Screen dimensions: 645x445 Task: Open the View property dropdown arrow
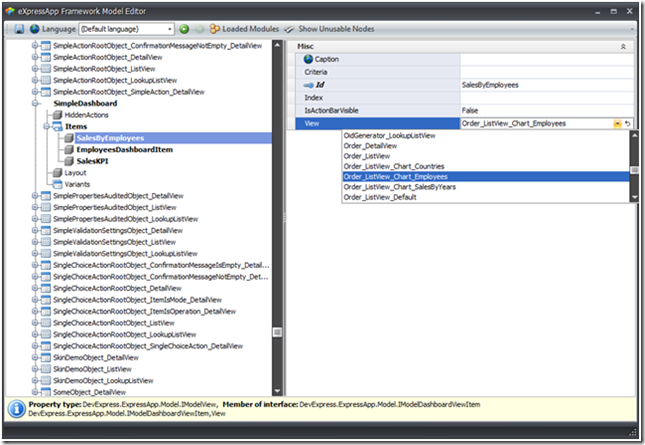(617, 123)
